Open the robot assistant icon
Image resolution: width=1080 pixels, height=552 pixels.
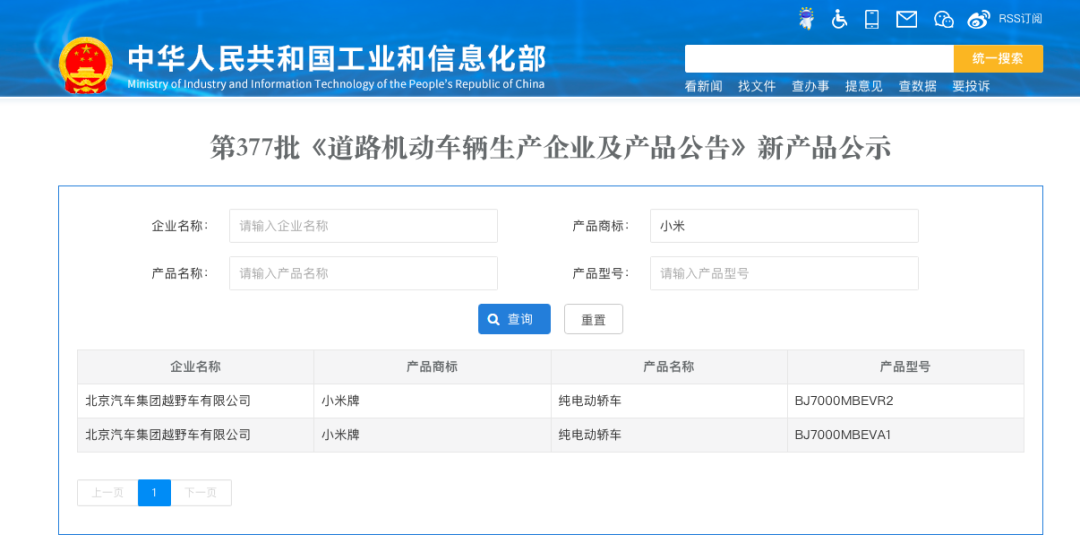tap(806, 19)
